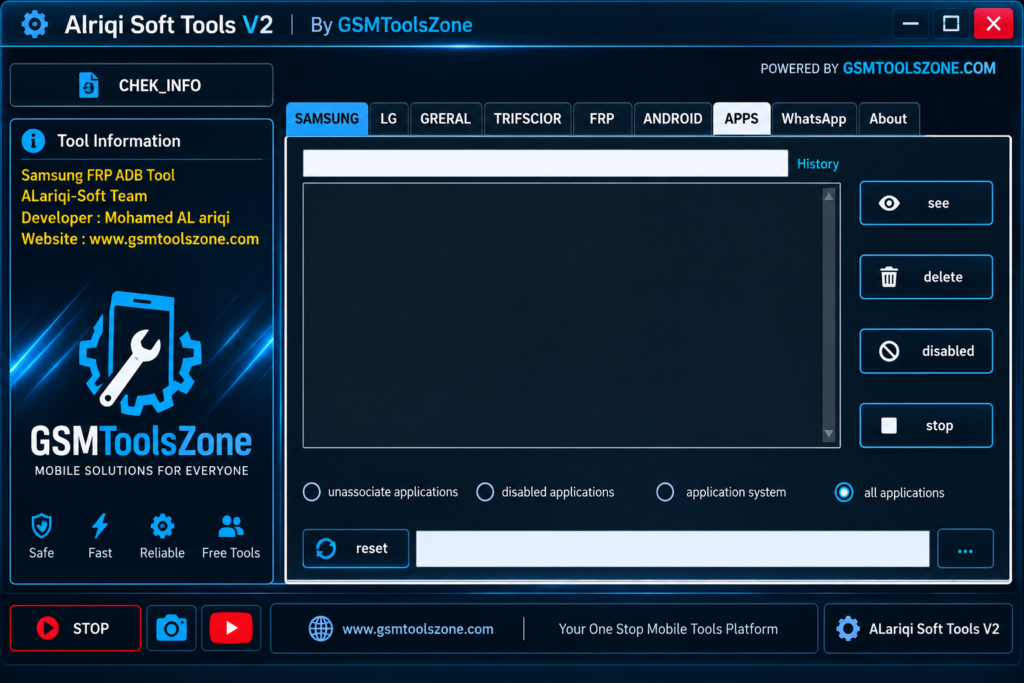1024x683 pixels.
Task: Click the ALariqi Soft Tools V2 button label
Action: pyautogui.click(x=934, y=629)
